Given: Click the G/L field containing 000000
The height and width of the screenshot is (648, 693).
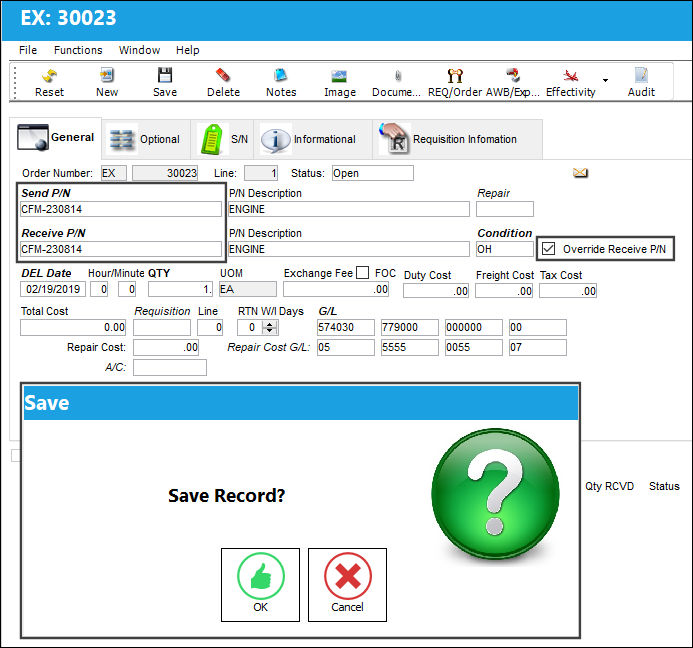Looking at the screenshot, I should [x=474, y=328].
